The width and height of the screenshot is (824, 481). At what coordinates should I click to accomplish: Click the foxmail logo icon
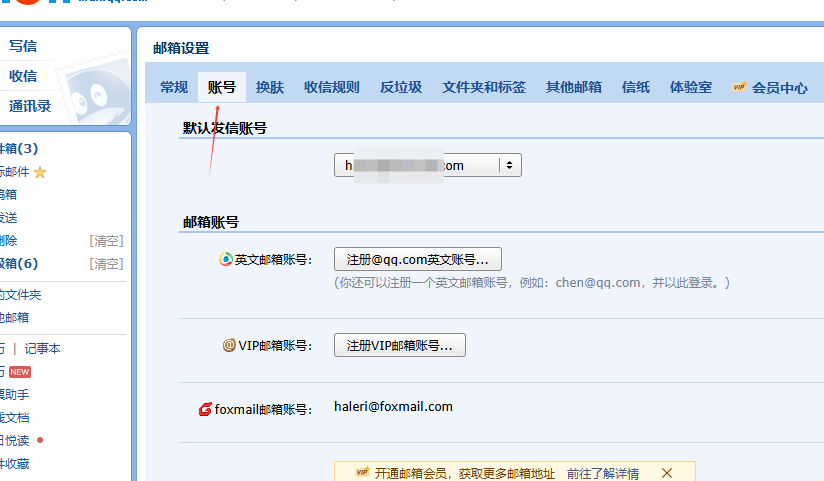tap(205, 409)
